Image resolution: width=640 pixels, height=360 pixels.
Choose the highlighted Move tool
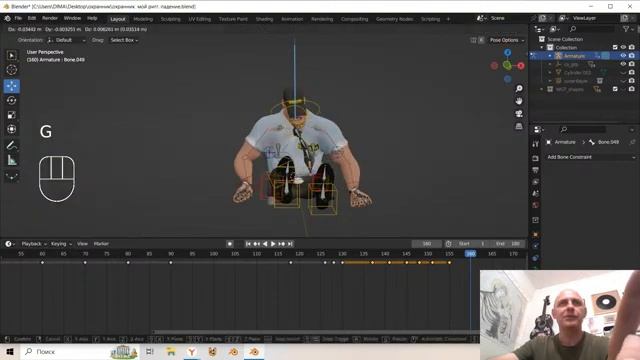(11, 86)
